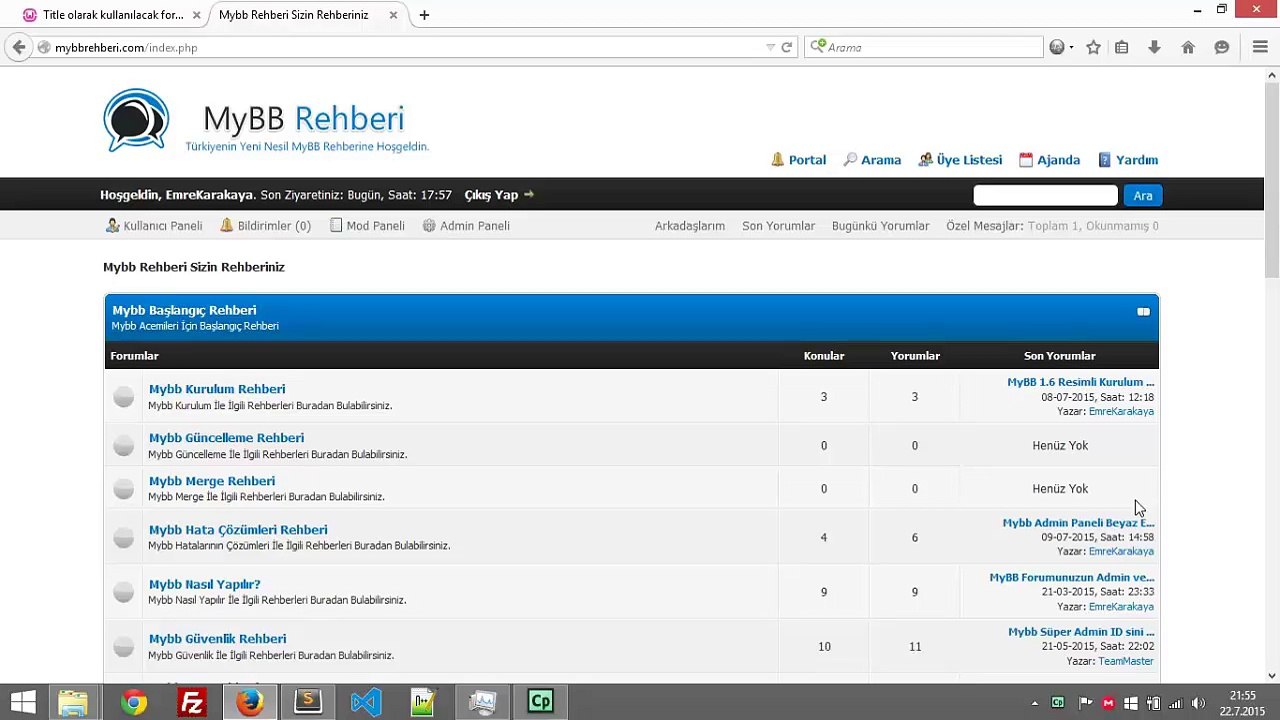This screenshot has height=720, width=1280.
Task: Click forum status icon for Mybb Güncelleme Rehberi
Action: (x=123, y=445)
